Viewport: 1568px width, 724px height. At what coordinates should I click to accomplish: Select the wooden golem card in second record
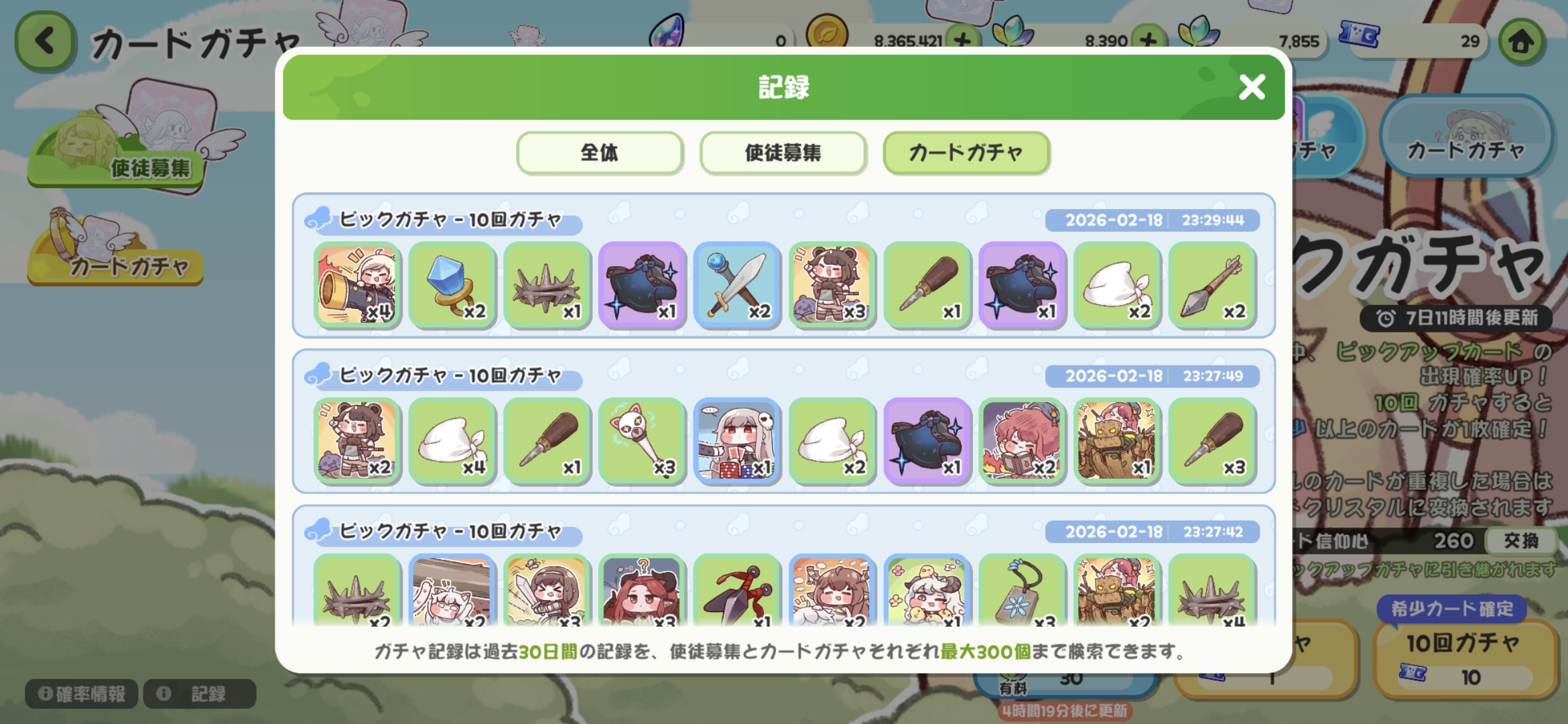[x=1117, y=440]
